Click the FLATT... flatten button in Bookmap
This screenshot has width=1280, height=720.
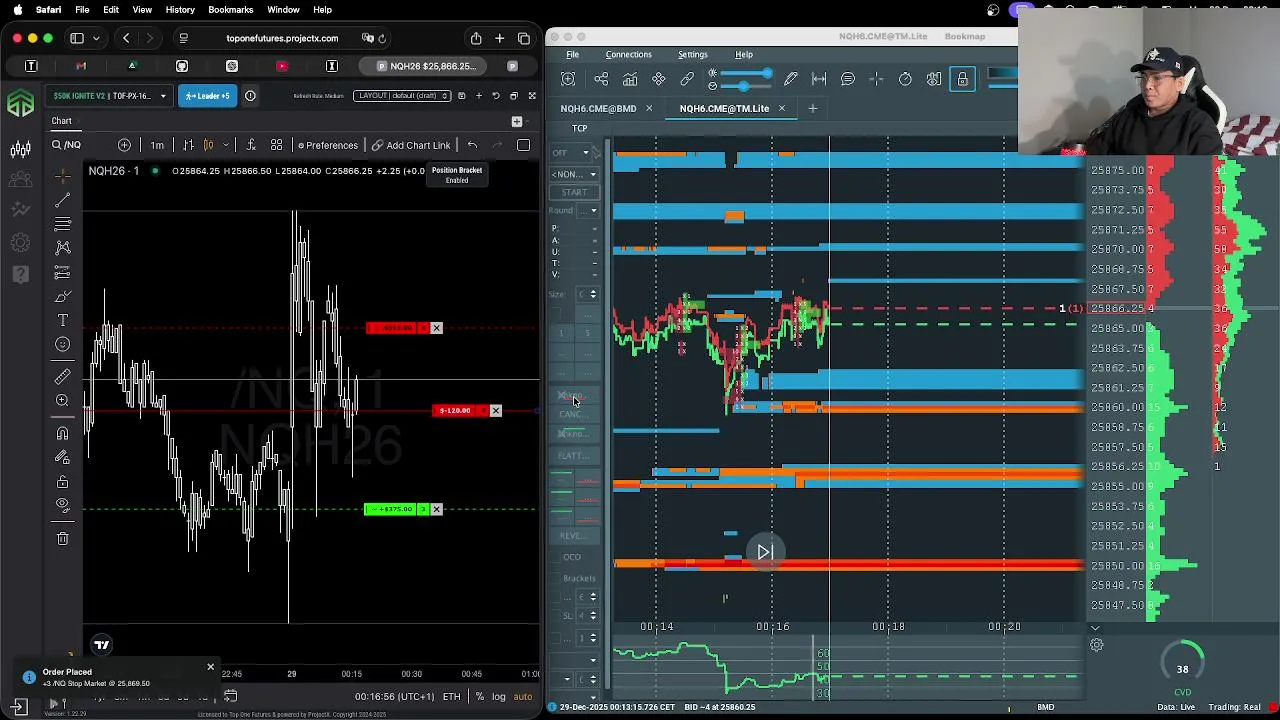pyautogui.click(x=574, y=456)
